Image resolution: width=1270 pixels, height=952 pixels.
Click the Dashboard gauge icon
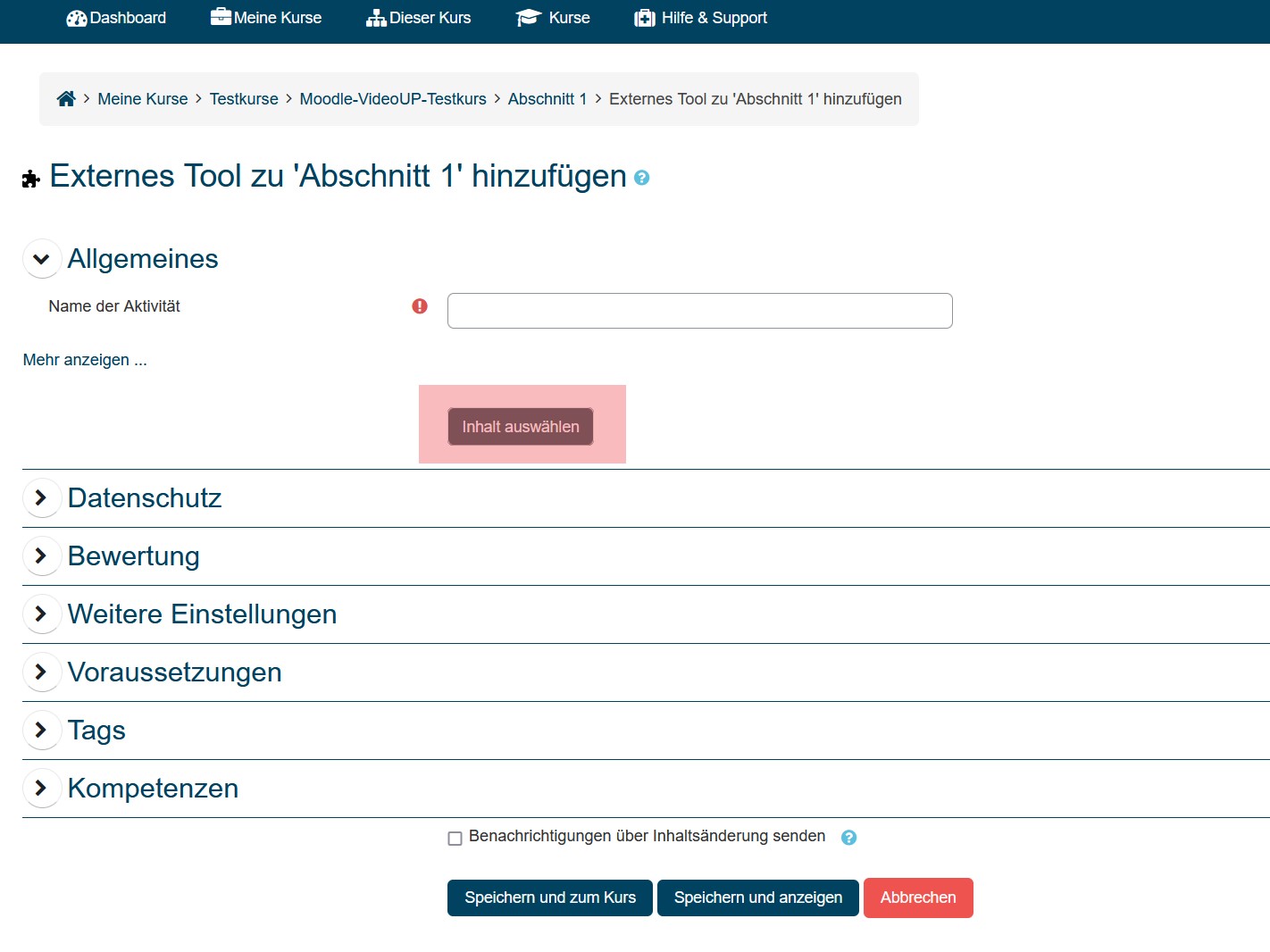pos(77,18)
